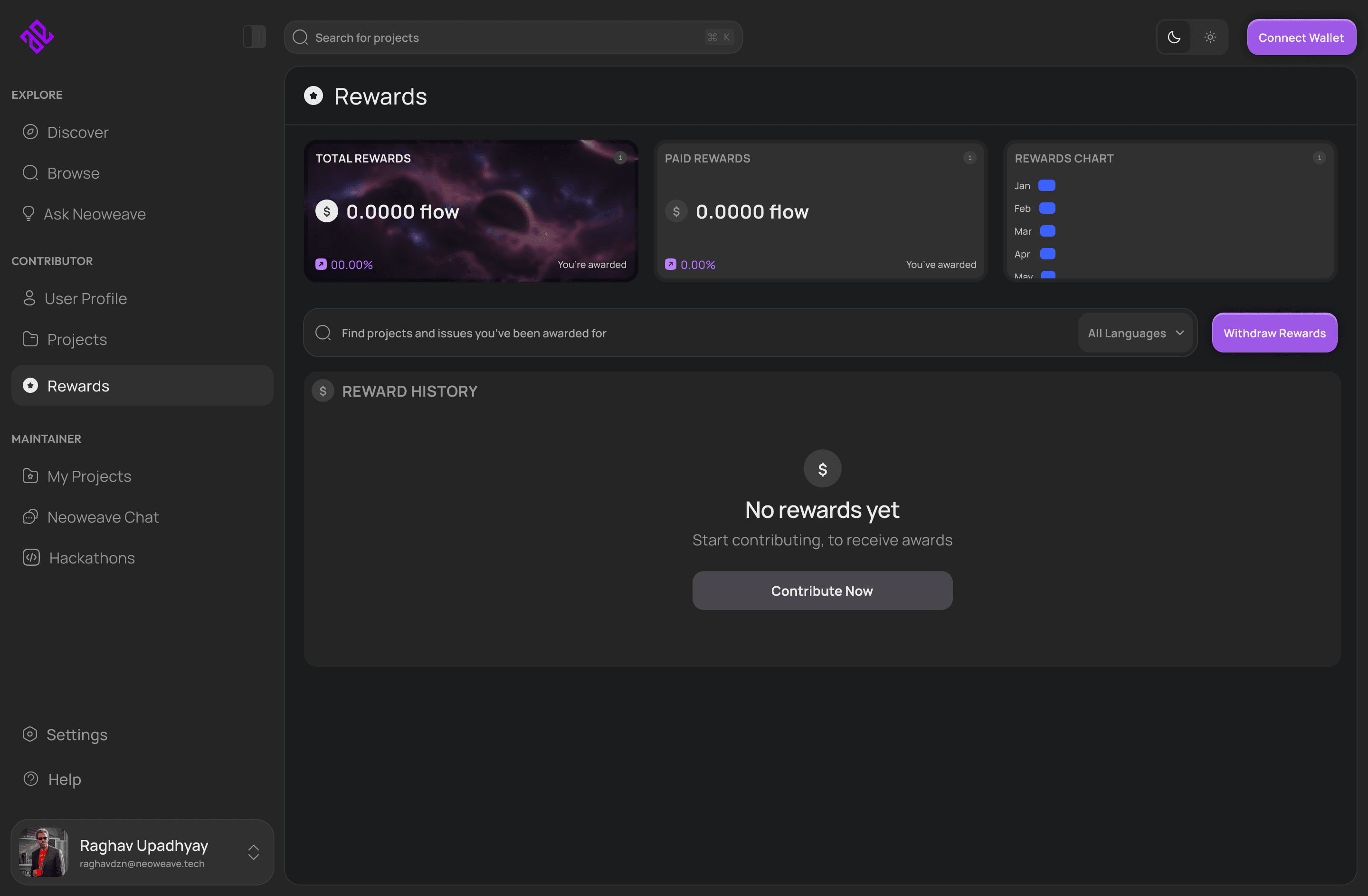Open the All Languages dropdown
This screenshot has height=896, width=1368.
point(1127,333)
